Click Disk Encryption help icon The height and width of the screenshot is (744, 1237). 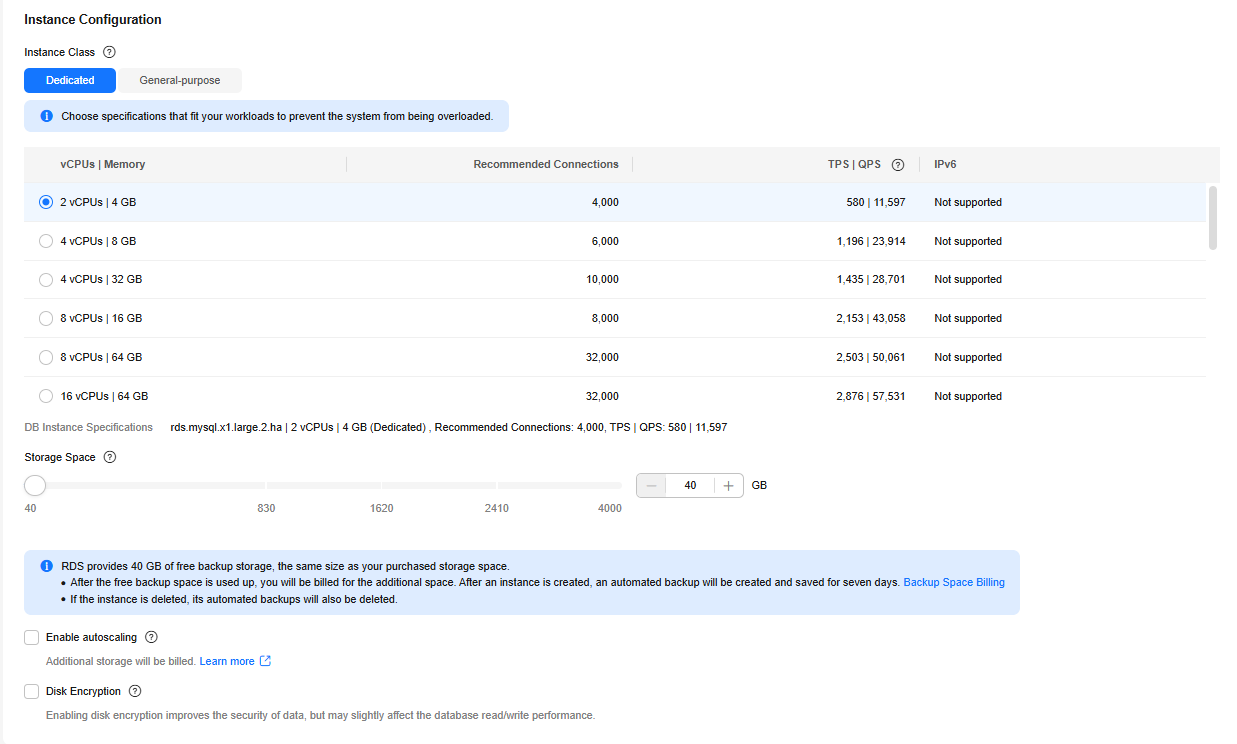click(135, 691)
